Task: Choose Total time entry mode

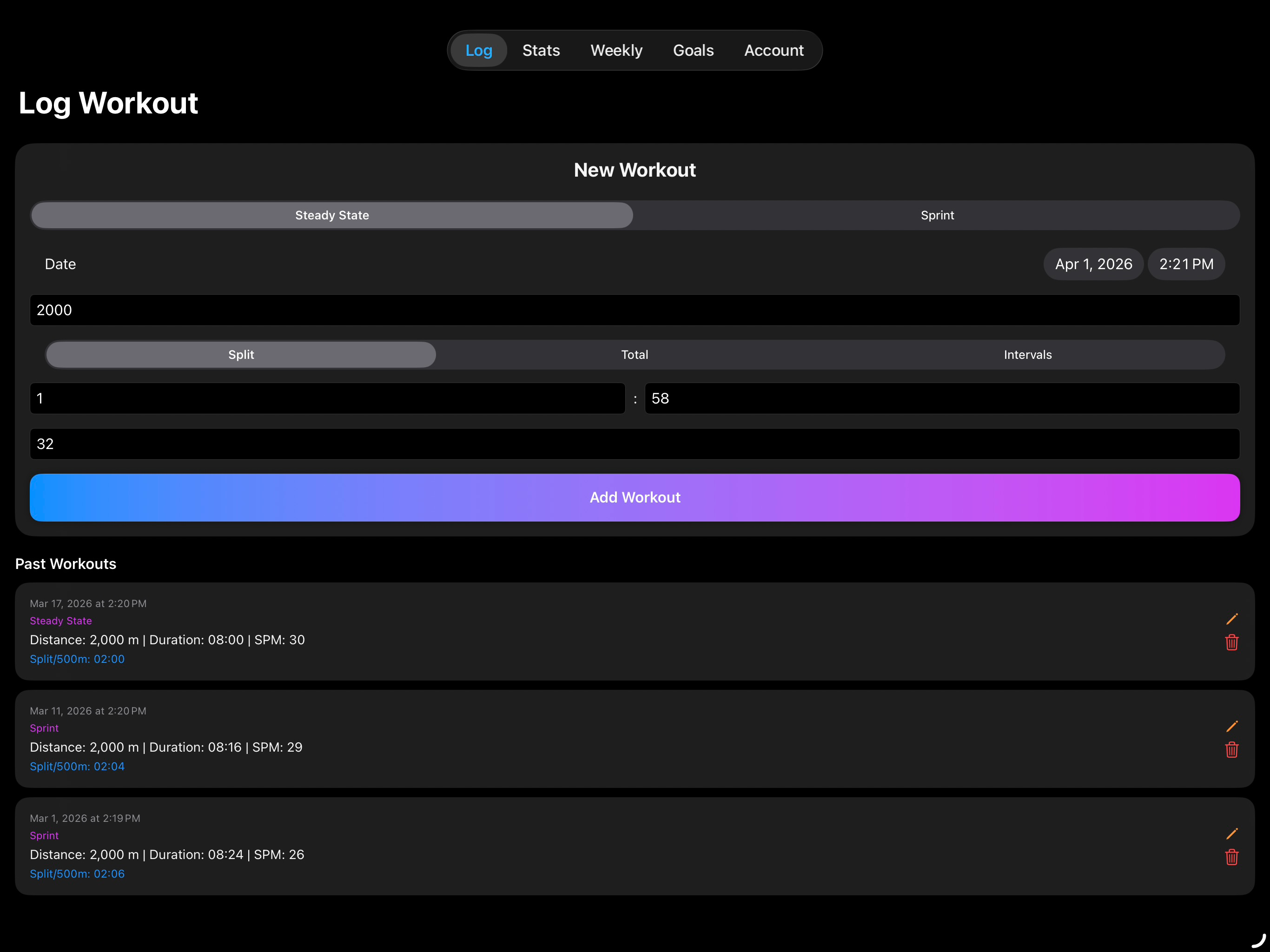Action: click(635, 355)
